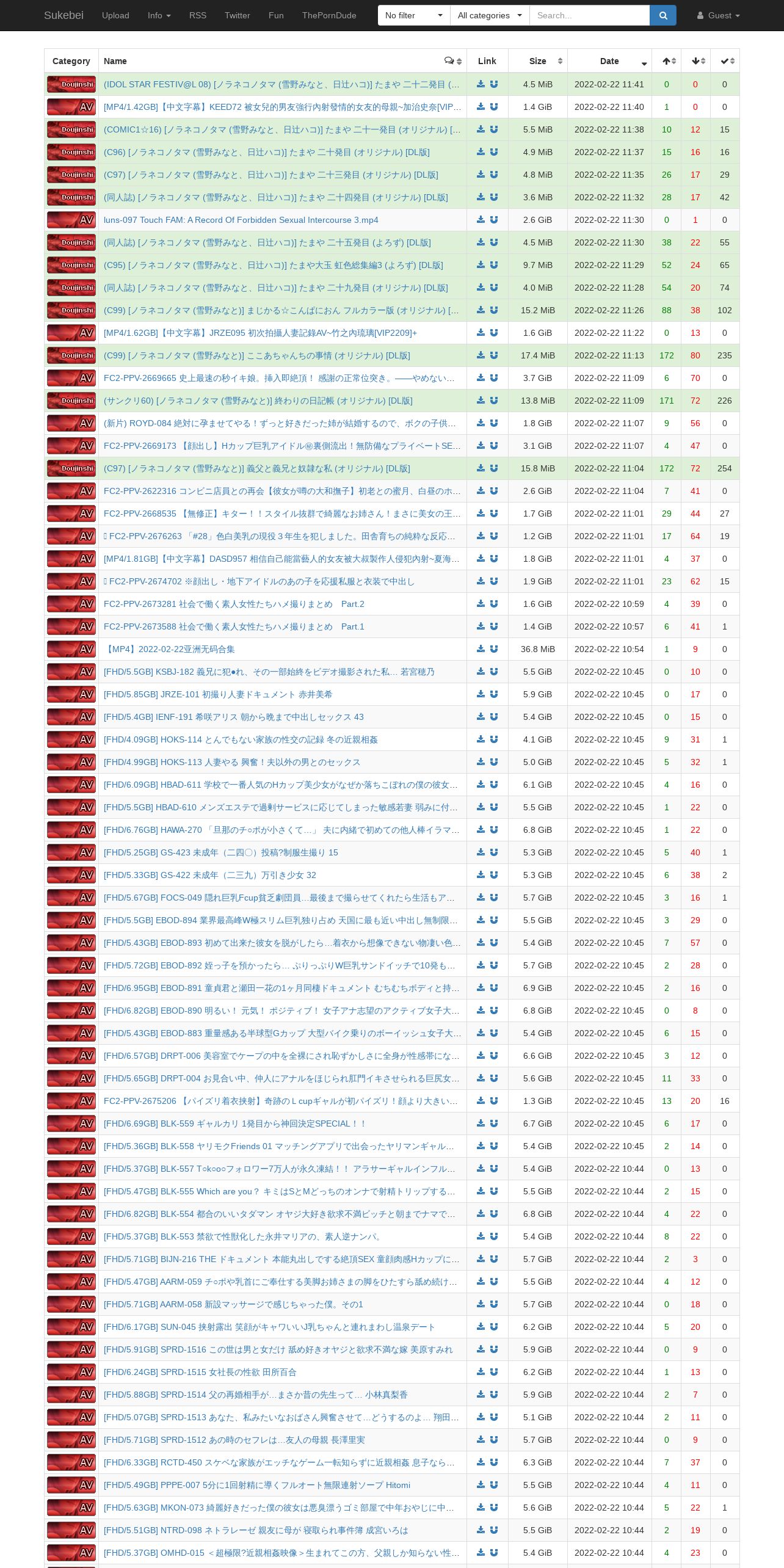784x1568 pixels.
Task: Open the No filter dropdown
Action: 414,15
